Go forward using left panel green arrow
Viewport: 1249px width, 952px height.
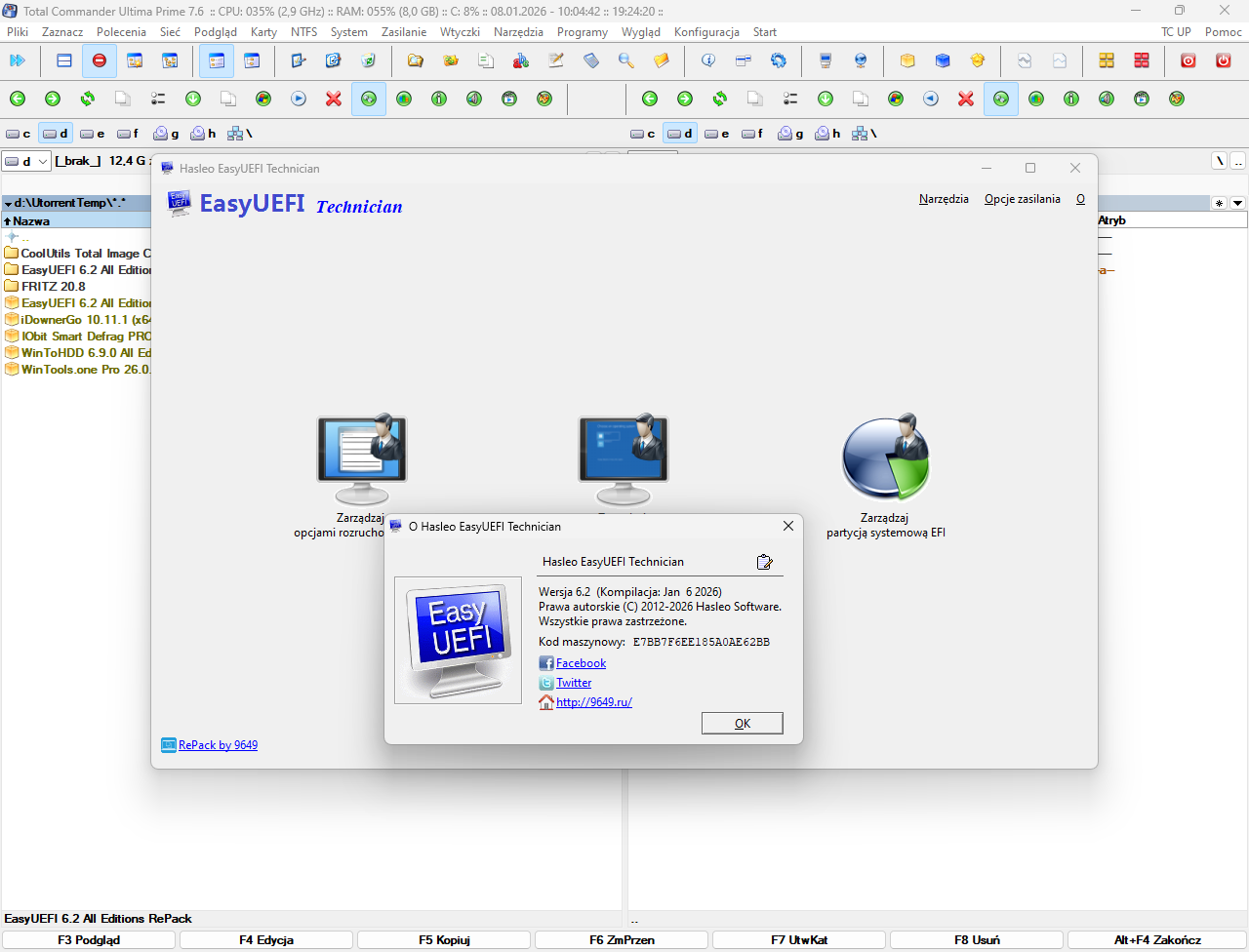pyautogui.click(x=53, y=99)
